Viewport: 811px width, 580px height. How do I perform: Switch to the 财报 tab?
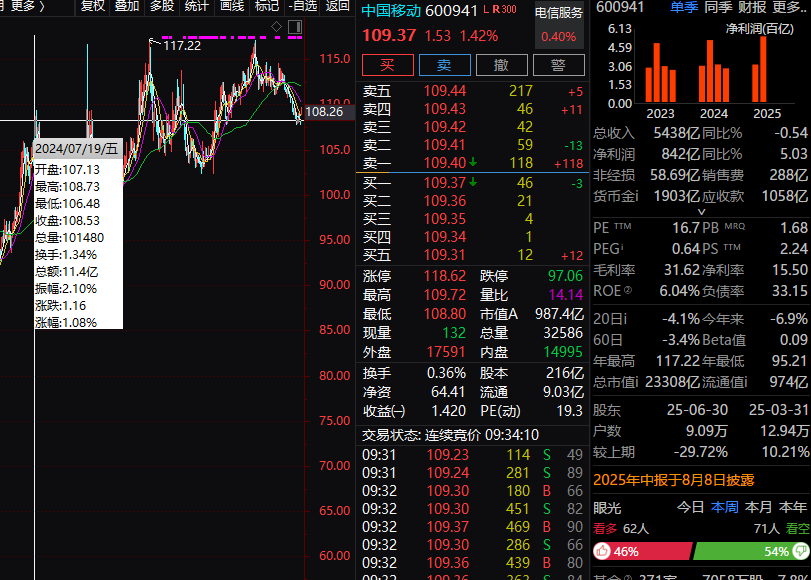click(x=753, y=7)
